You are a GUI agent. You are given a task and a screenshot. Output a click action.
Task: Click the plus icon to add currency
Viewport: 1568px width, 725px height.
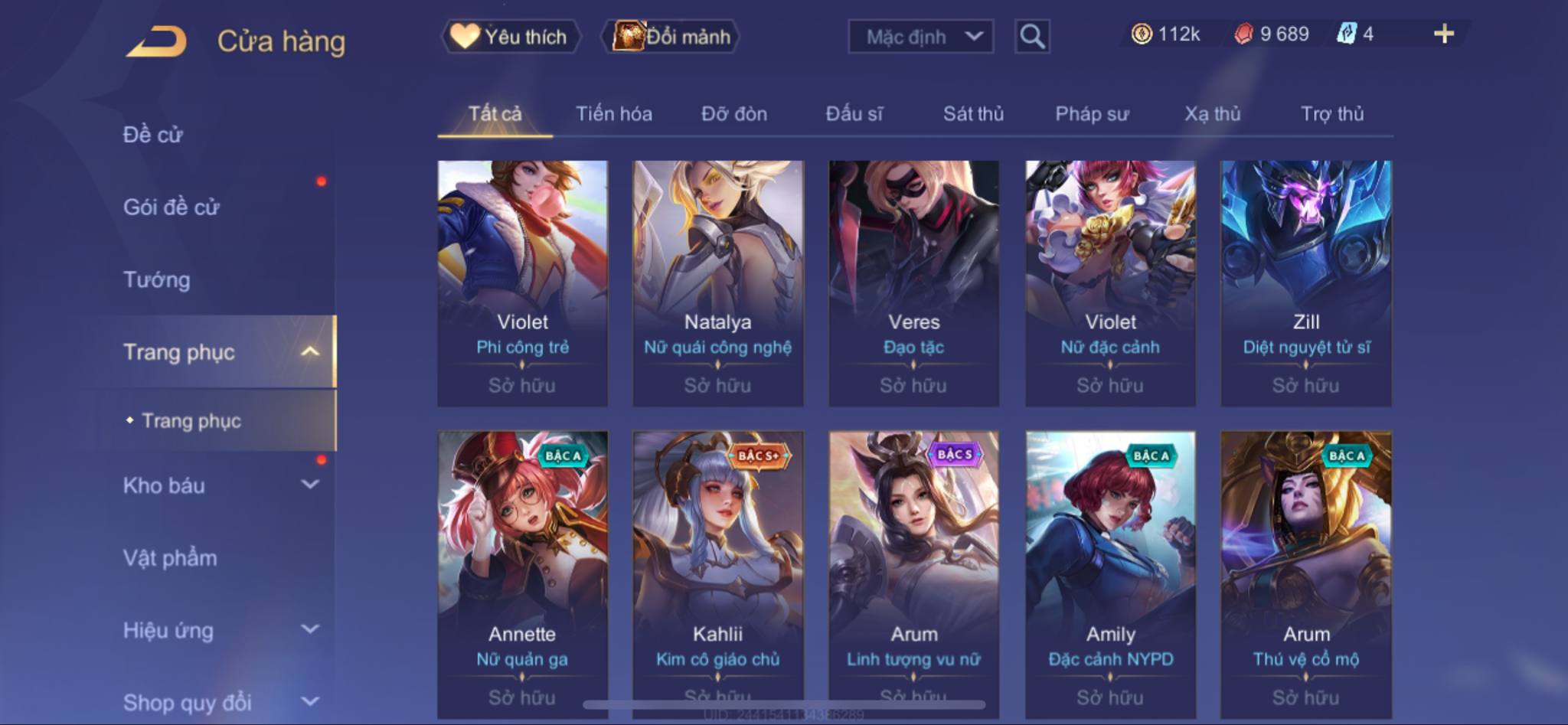pos(1444,34)
